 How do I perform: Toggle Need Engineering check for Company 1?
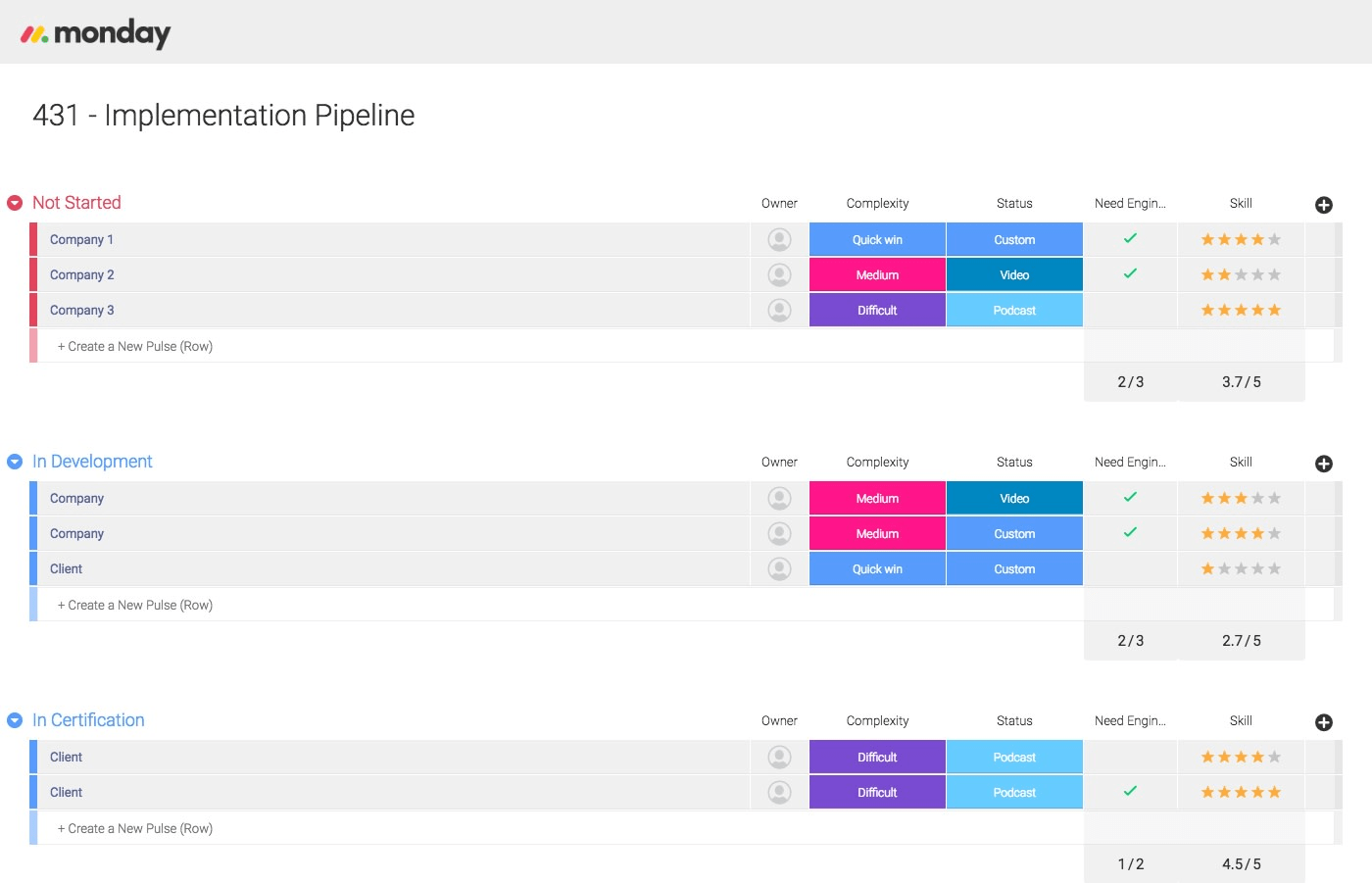click(x=1130, y=238)
